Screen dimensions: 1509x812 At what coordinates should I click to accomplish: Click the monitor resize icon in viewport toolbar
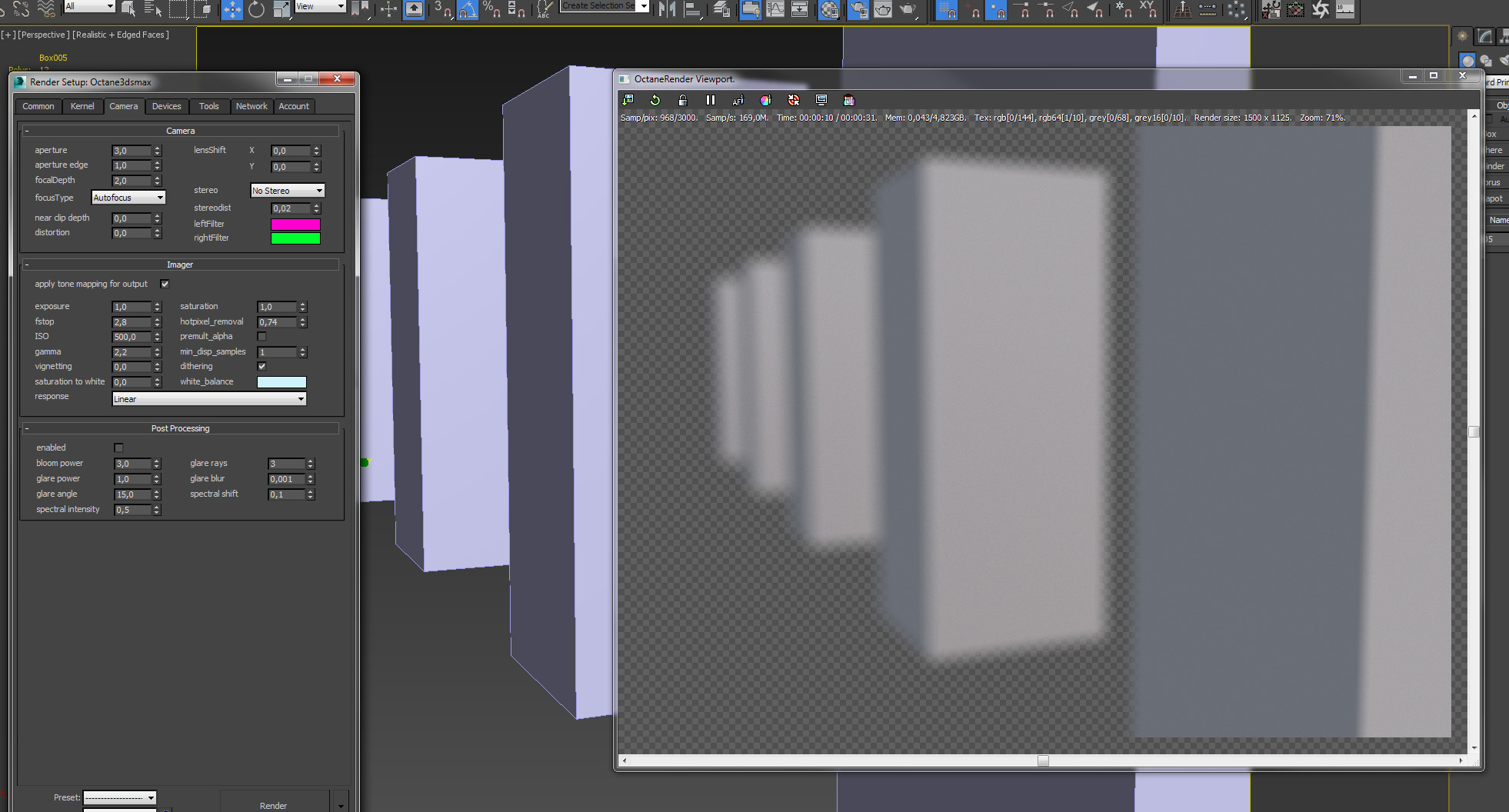tap(821, 100)
